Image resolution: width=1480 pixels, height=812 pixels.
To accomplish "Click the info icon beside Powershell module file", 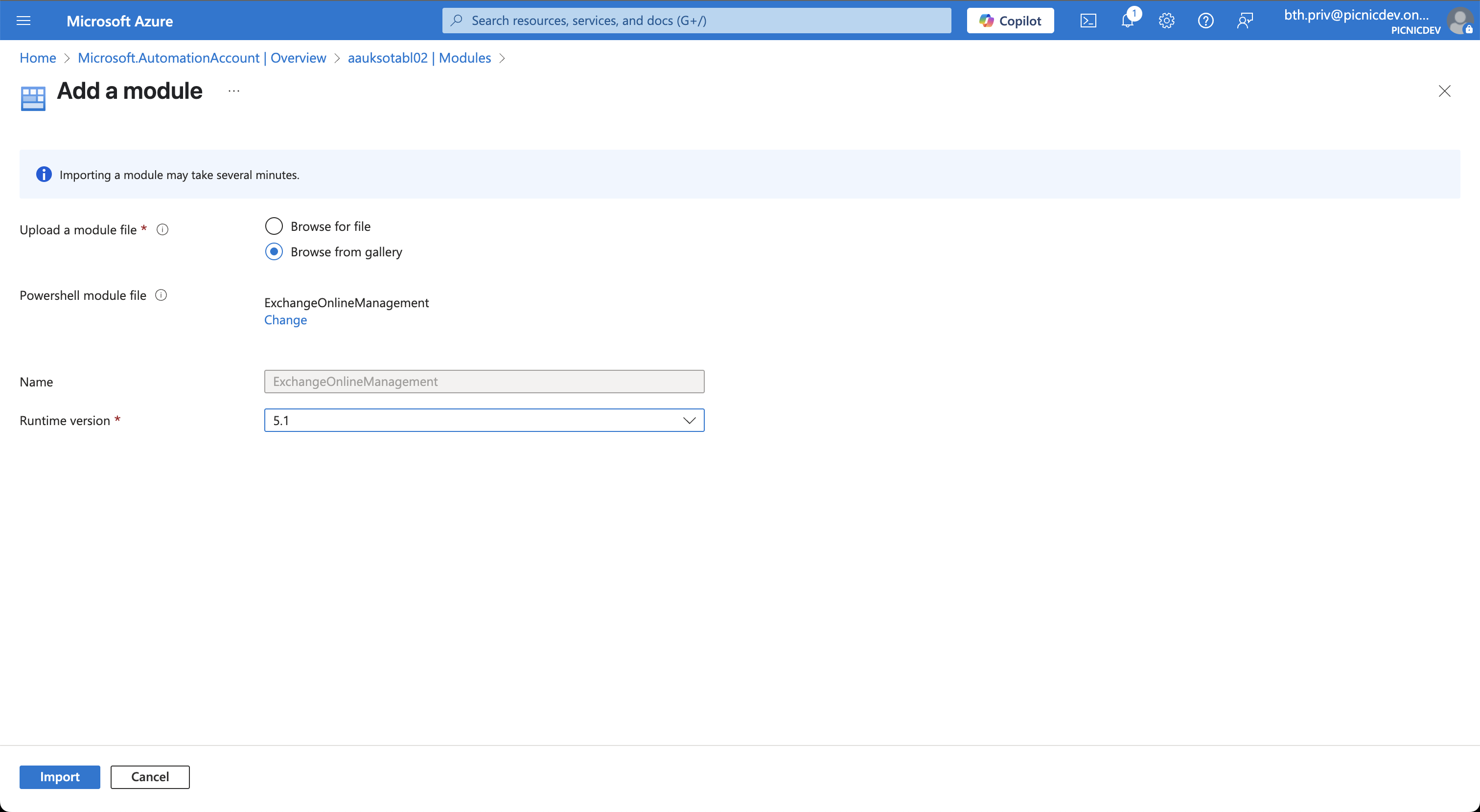I will 161,295.
